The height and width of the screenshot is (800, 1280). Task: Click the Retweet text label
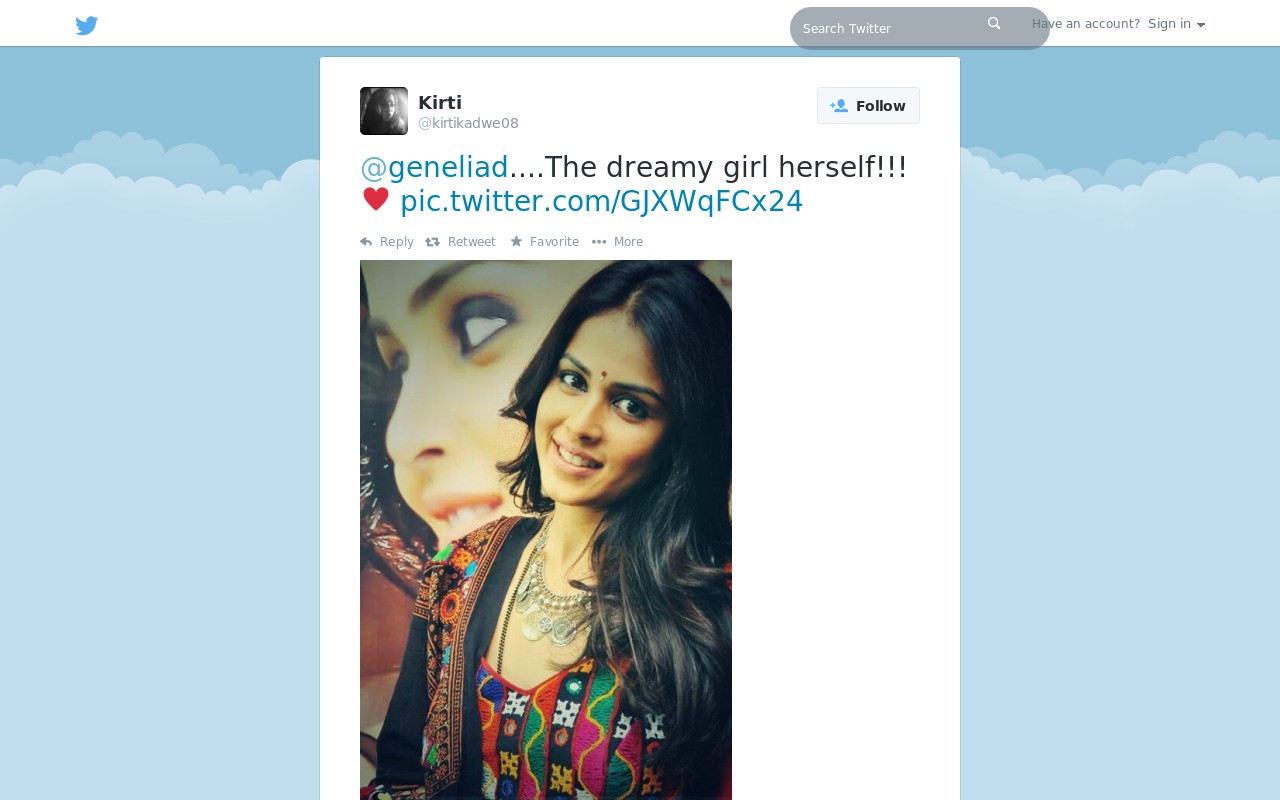point(472,242)
